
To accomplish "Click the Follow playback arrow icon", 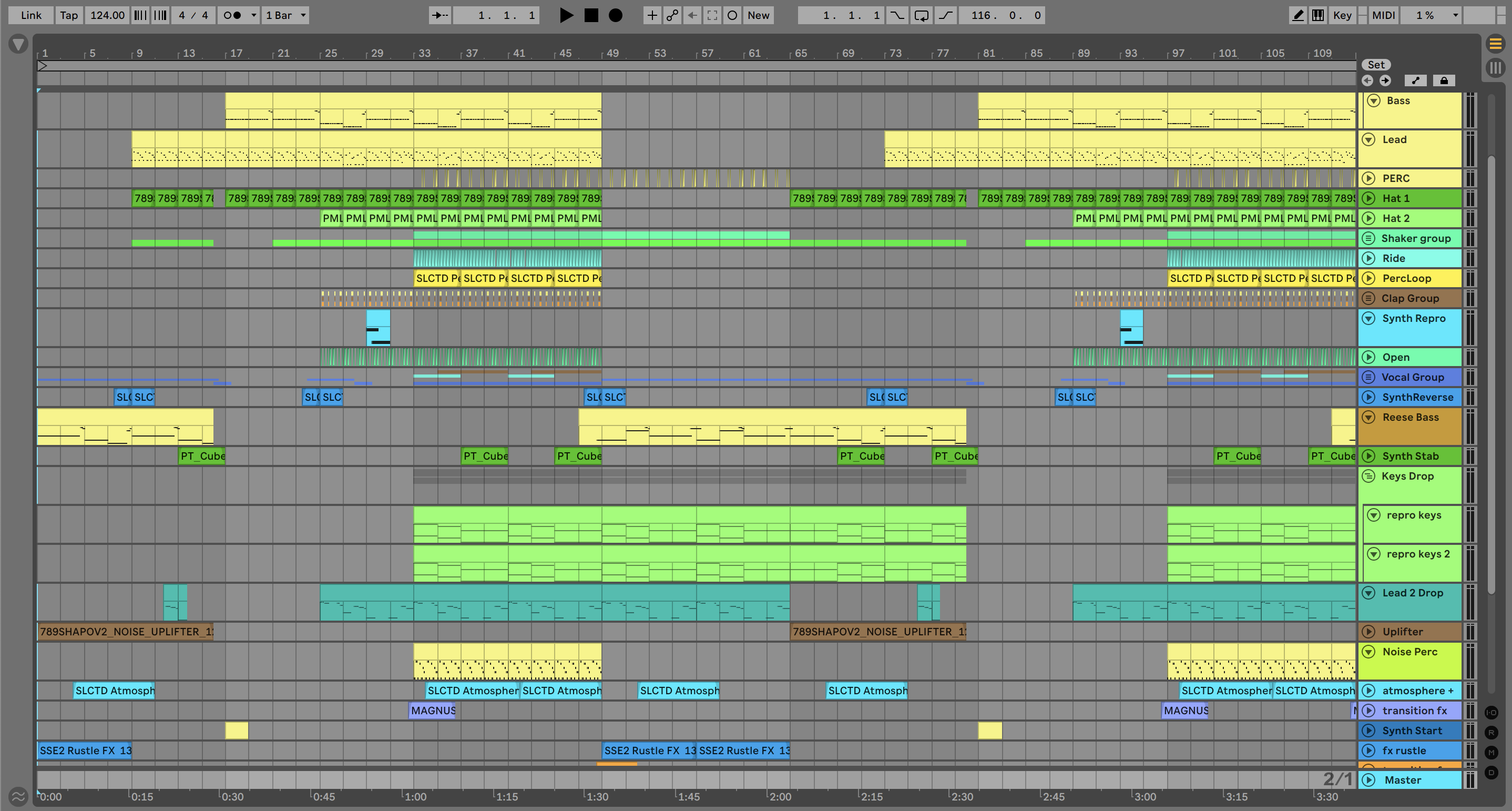I will pos(439,15).
